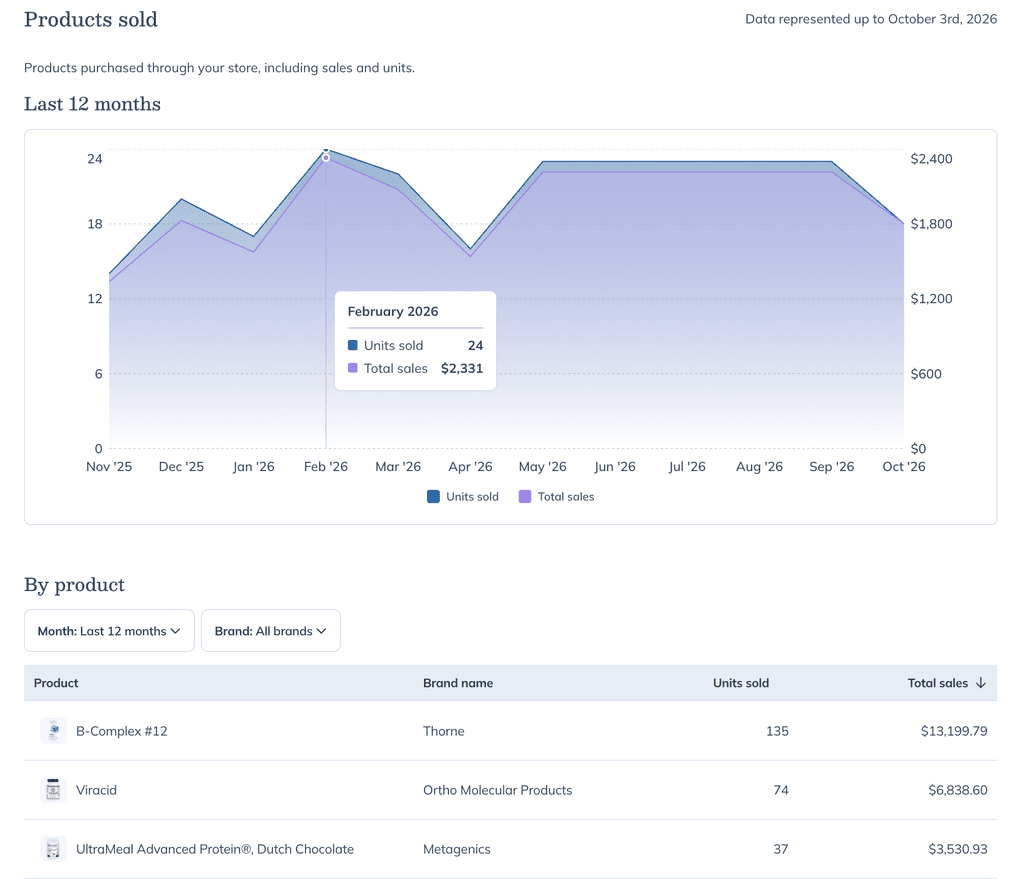Click the Thorne brand cell
1024x879 pixels.
click(443, 731)
